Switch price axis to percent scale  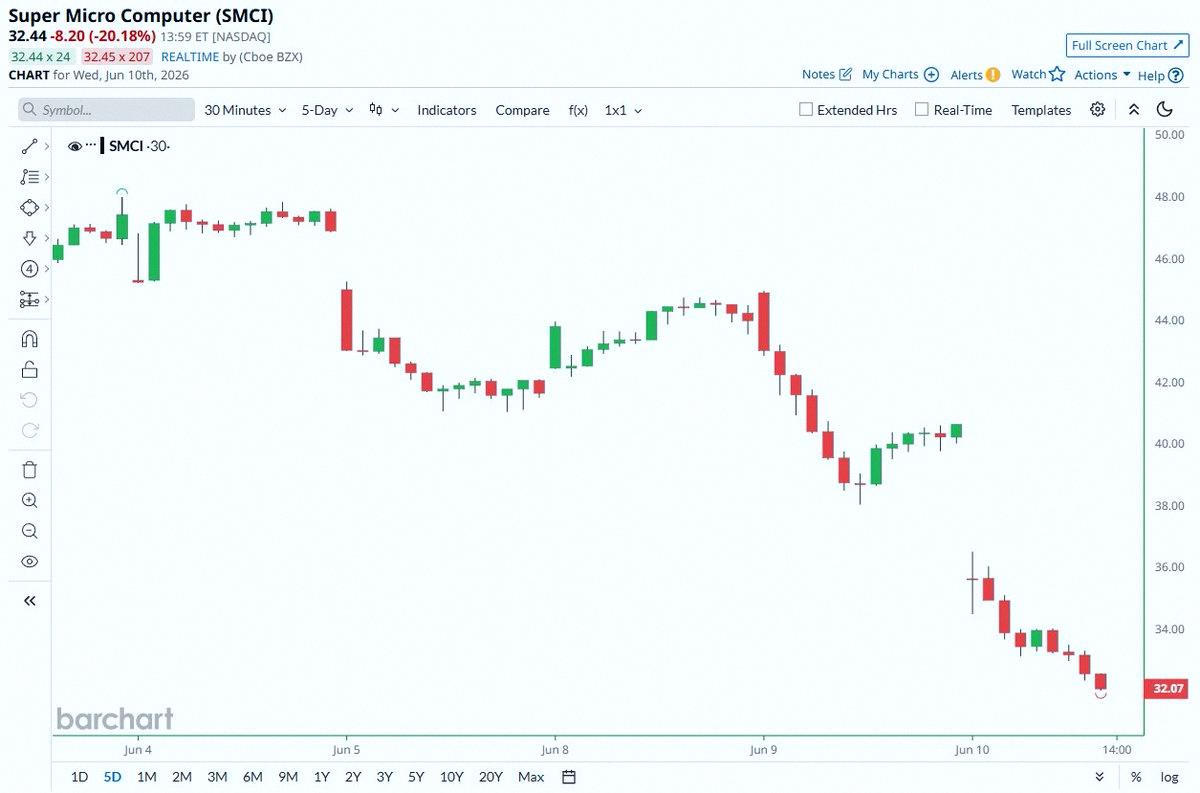tap(1136, 777)
